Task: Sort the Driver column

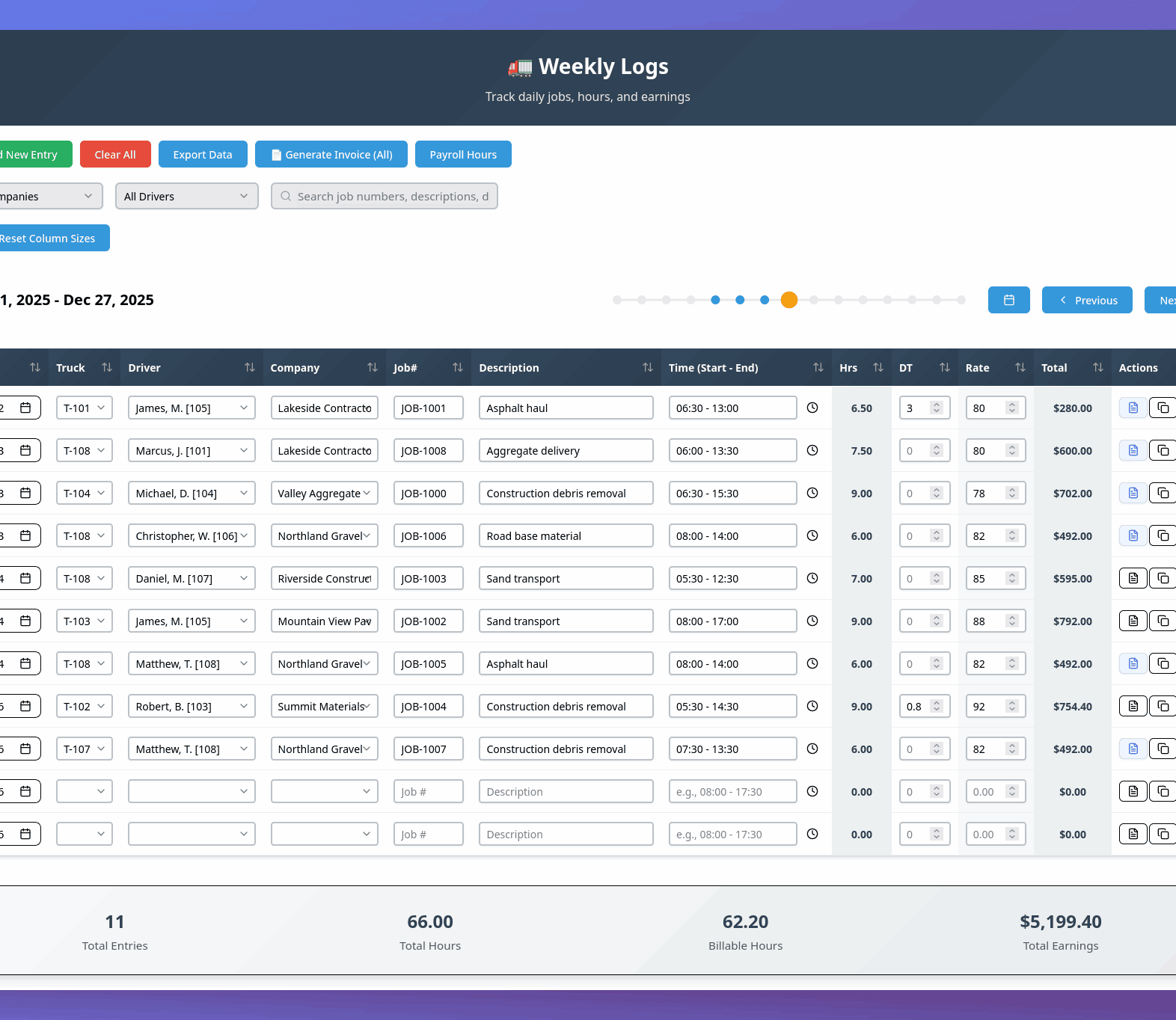Action: point(249,367)
